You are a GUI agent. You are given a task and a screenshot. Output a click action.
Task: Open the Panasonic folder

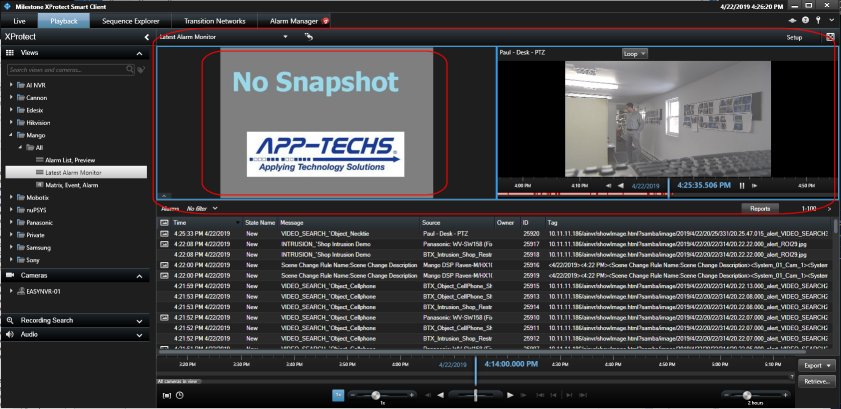[39, 222]
